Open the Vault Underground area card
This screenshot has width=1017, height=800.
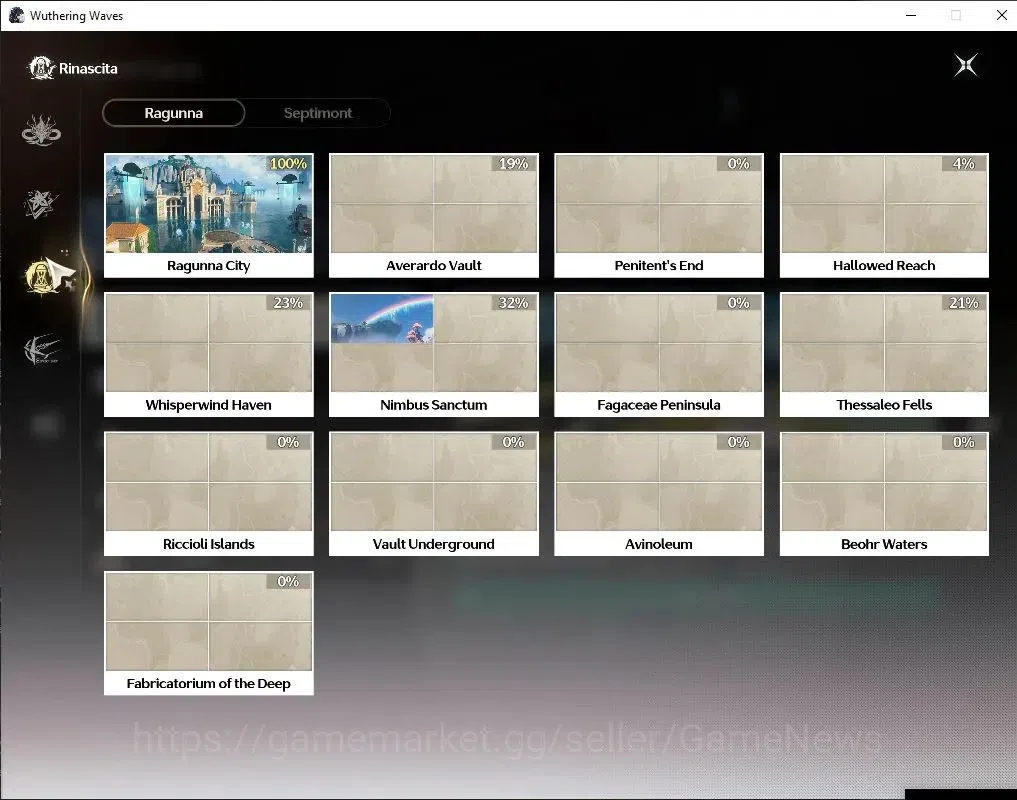(433, 494)
